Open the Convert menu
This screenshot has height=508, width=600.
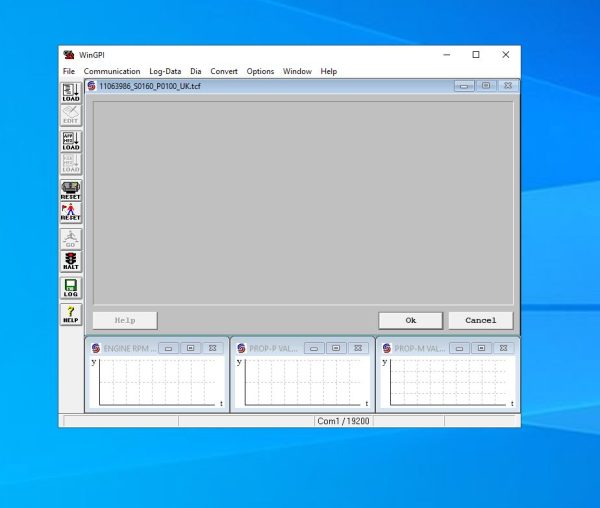pyautogui.click(x=224, y=71)
